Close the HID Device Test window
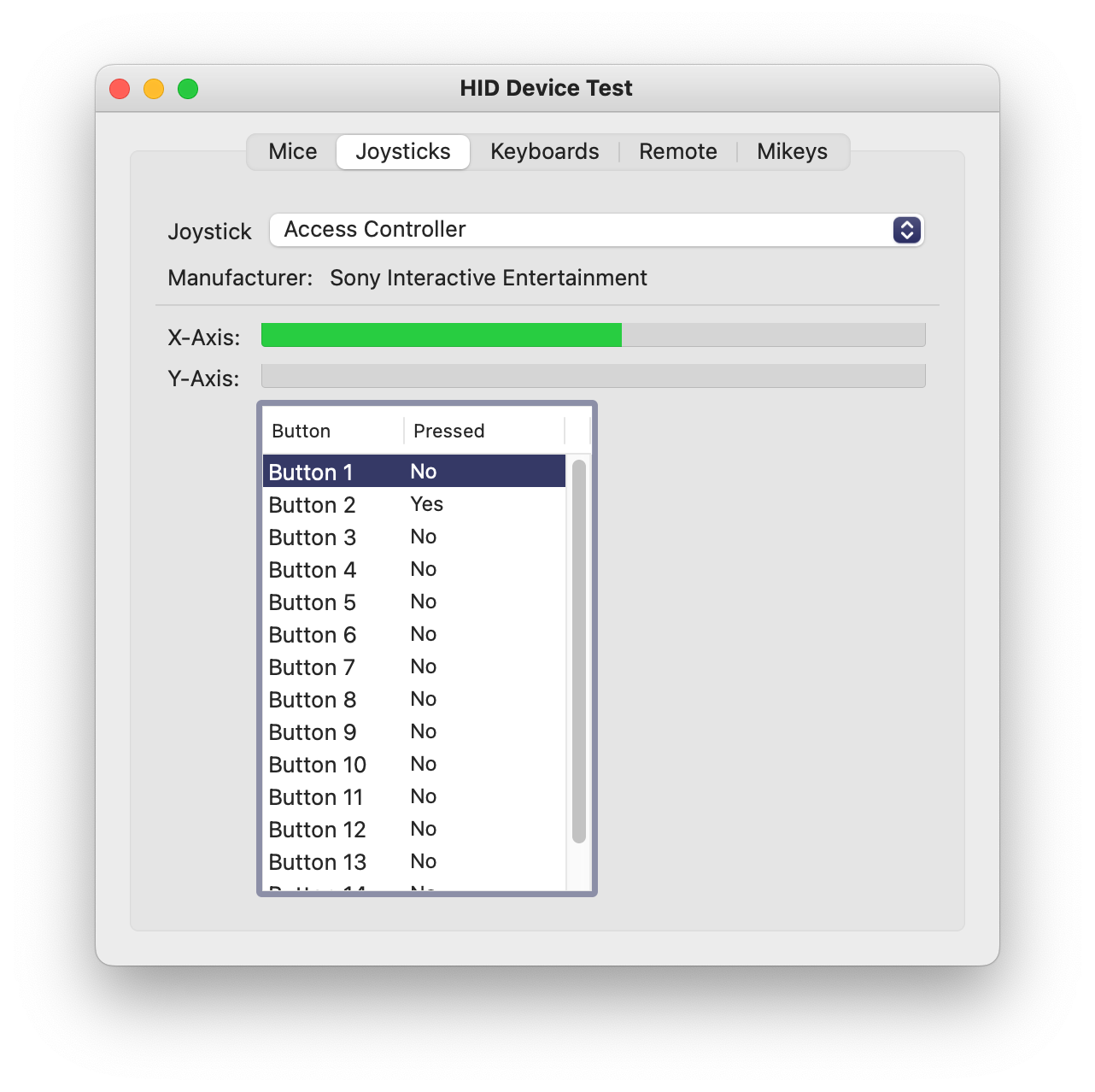 120,89
